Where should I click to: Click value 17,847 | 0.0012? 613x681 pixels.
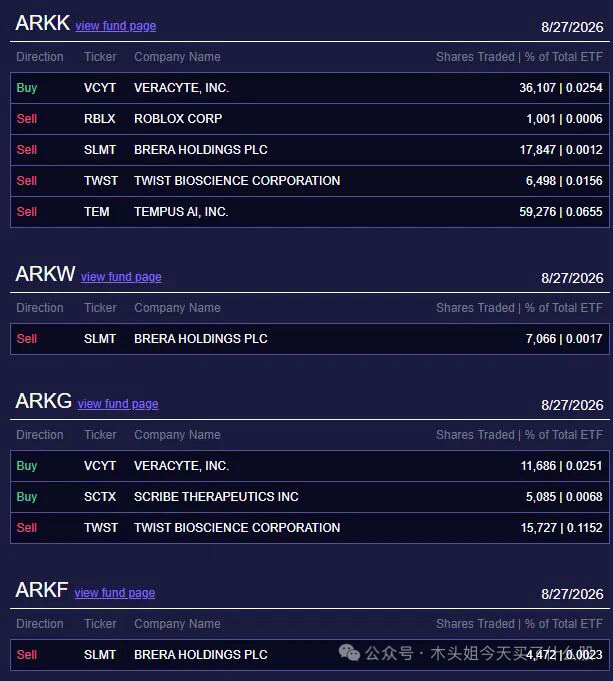pos(561,149)
